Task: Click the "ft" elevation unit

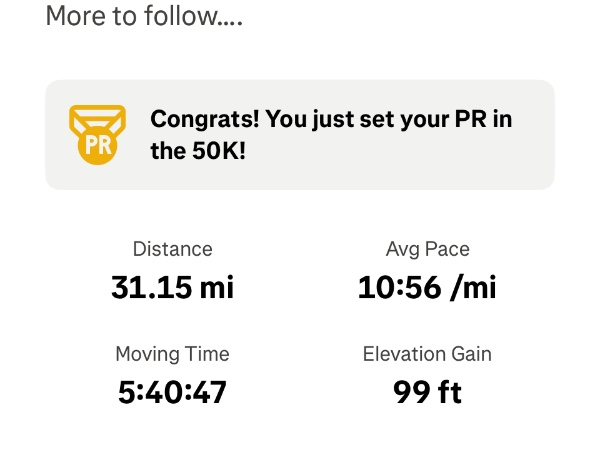Action: click(x=448, y=392)
